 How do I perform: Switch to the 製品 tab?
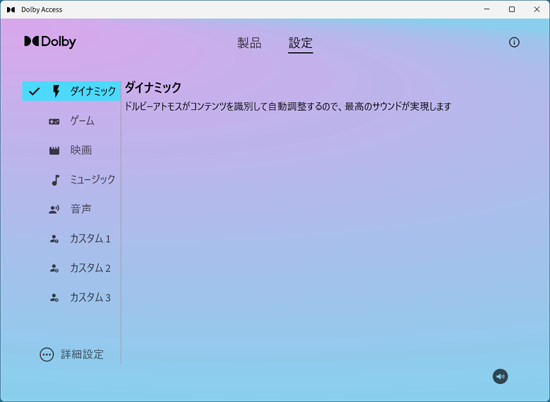pyautogui.click(x=249, y=43)
